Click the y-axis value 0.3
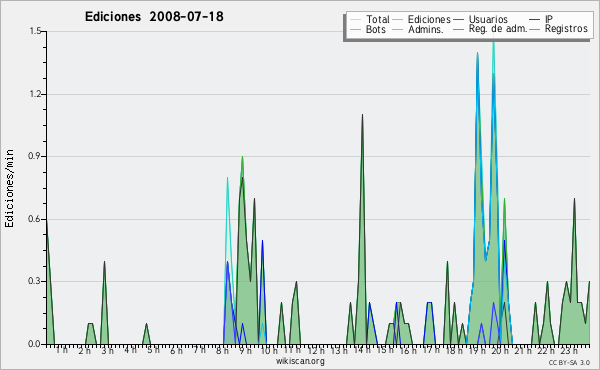This screenshot has width=600, height=370. point(34,281)
